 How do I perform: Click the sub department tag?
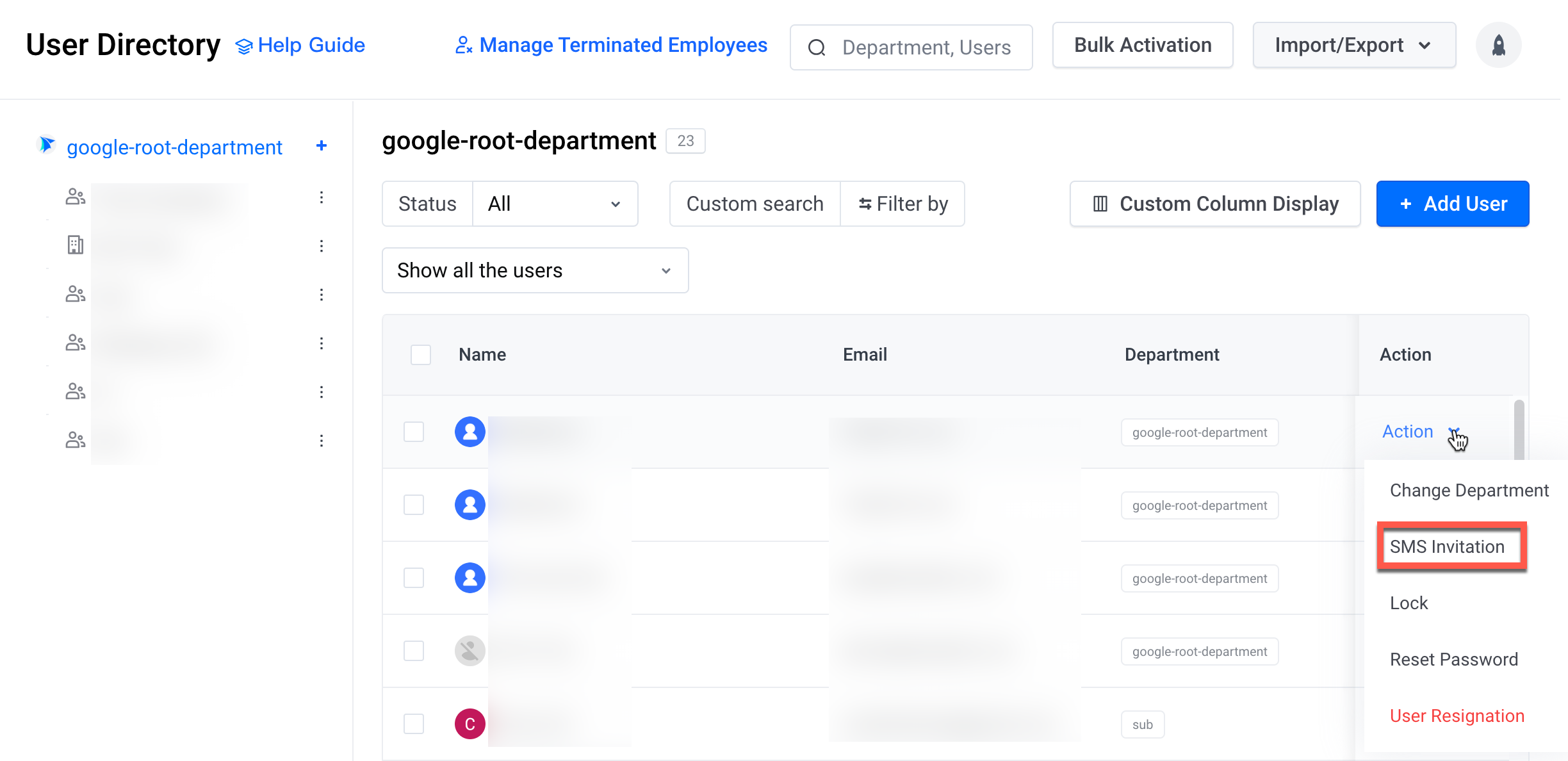point(1143,724)
